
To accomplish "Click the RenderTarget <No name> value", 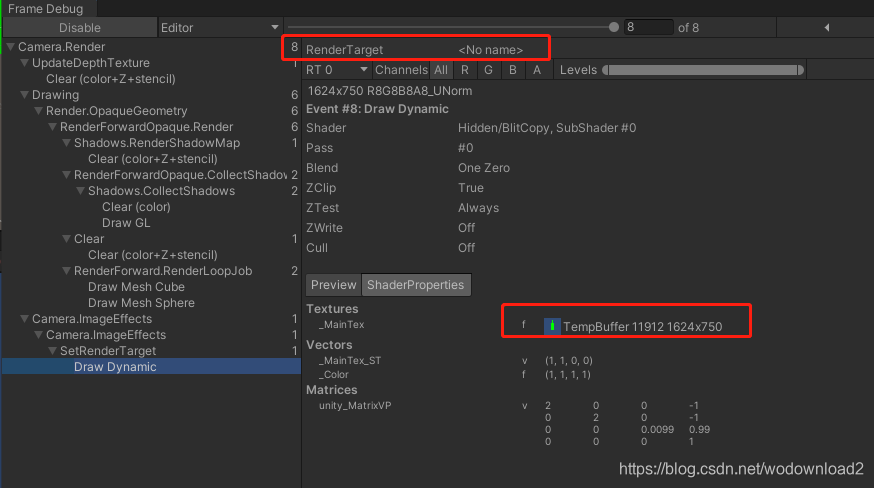I will point(491,50).
